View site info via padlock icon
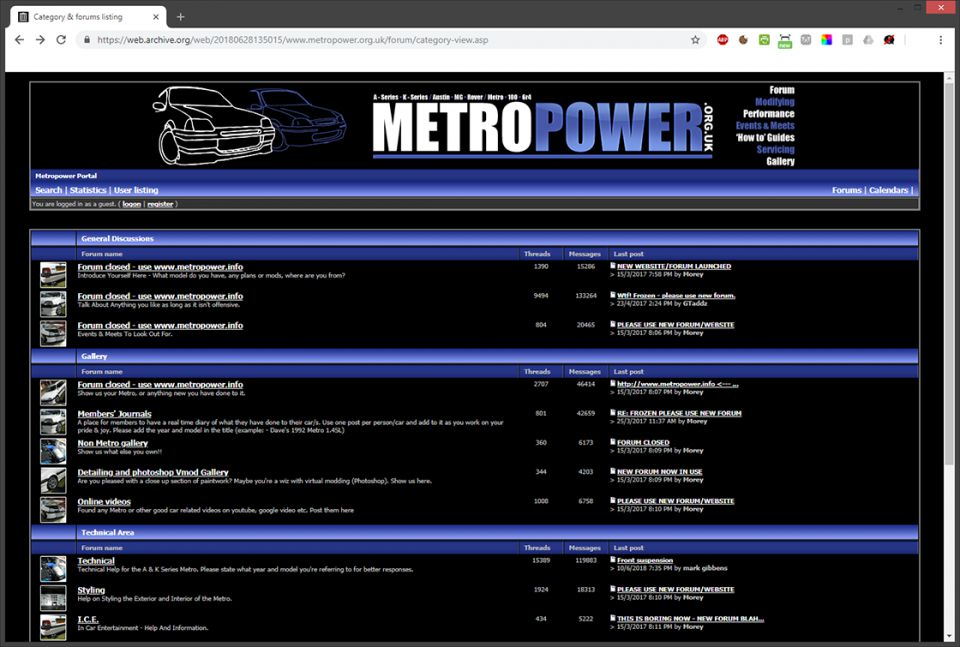The height and width of the screenshot is (647, 960). [86, 40]
